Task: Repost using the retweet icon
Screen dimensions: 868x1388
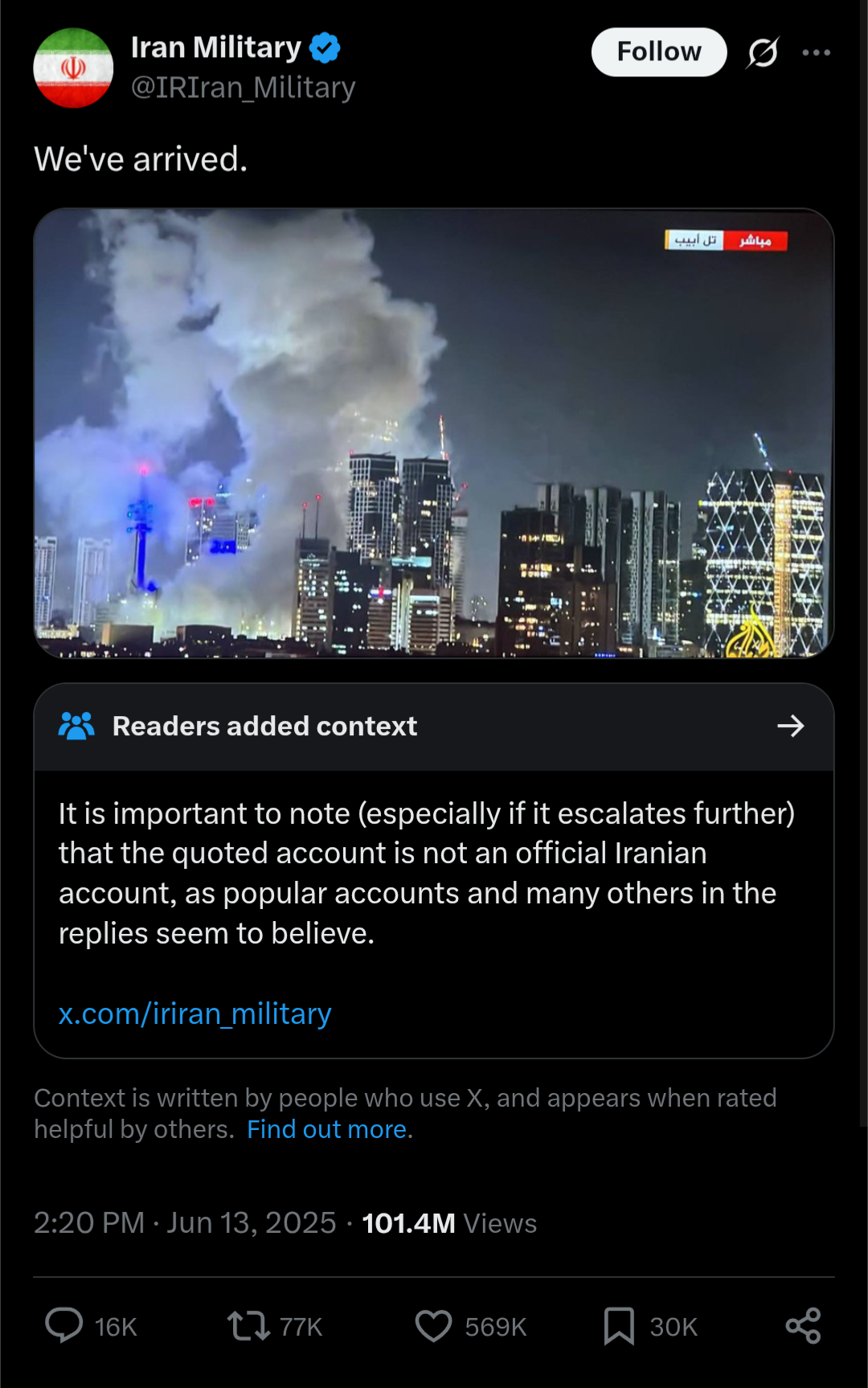Action: tap(248, 1325)
